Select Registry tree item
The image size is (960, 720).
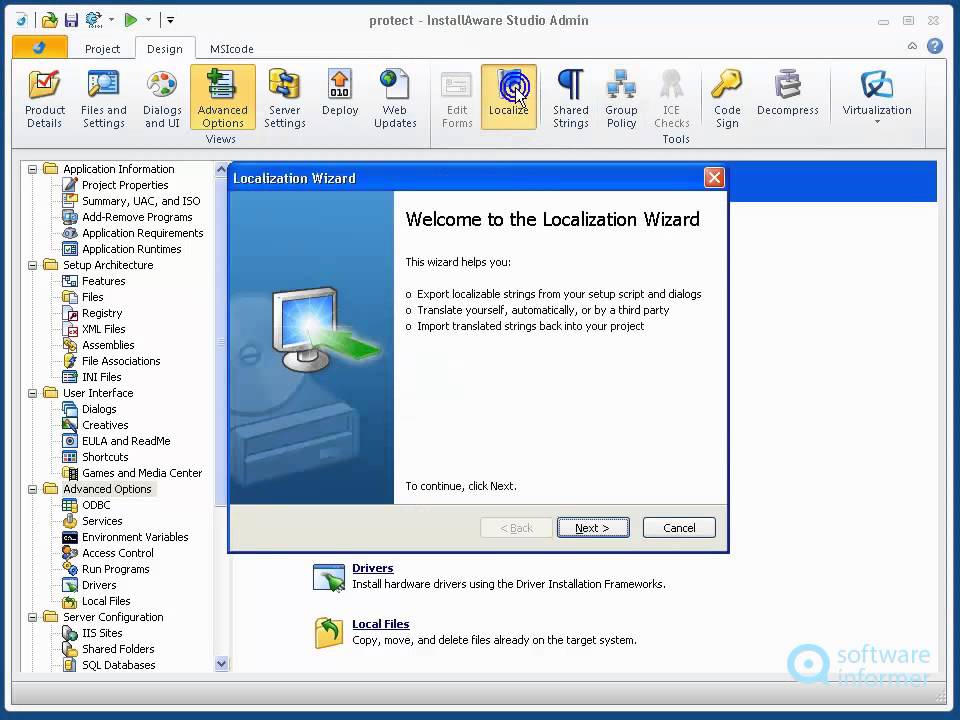(102, 313)
